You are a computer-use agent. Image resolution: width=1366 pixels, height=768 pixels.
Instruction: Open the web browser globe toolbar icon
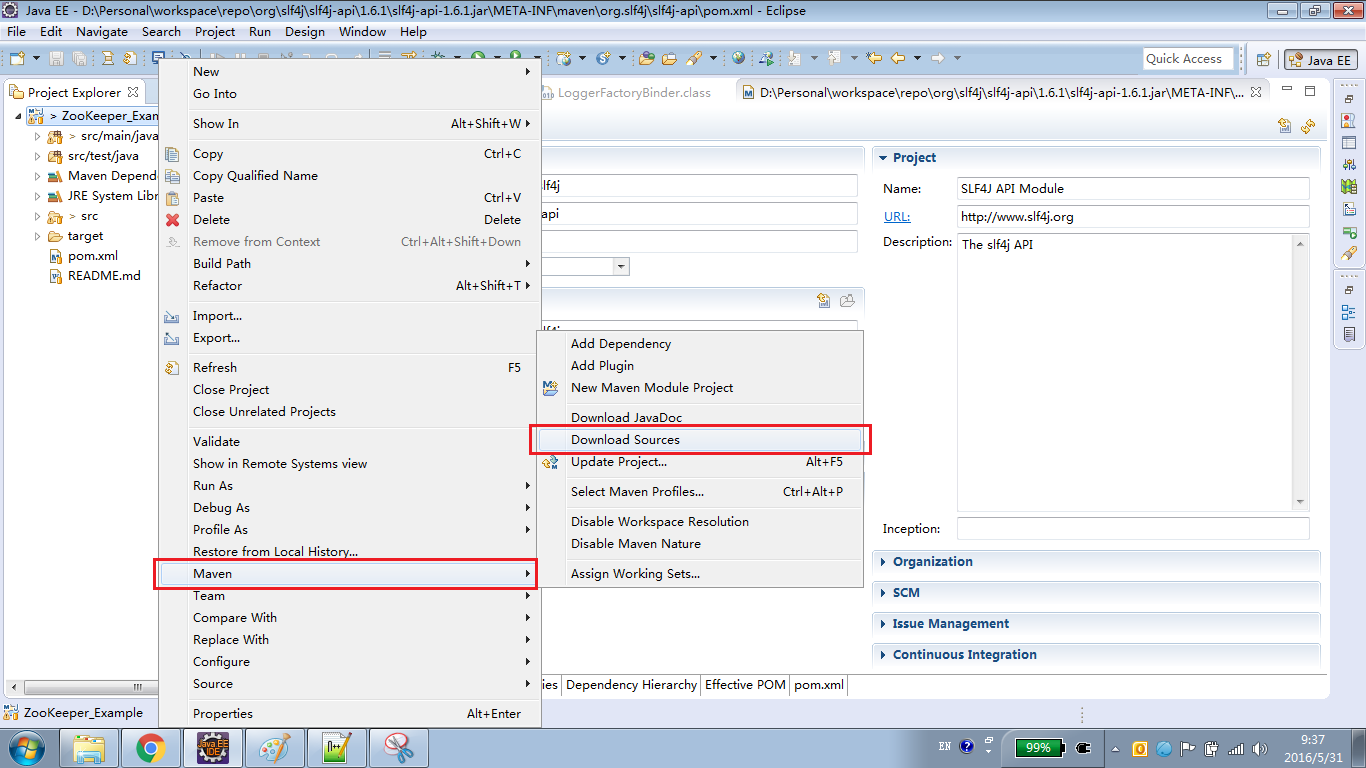738,58
